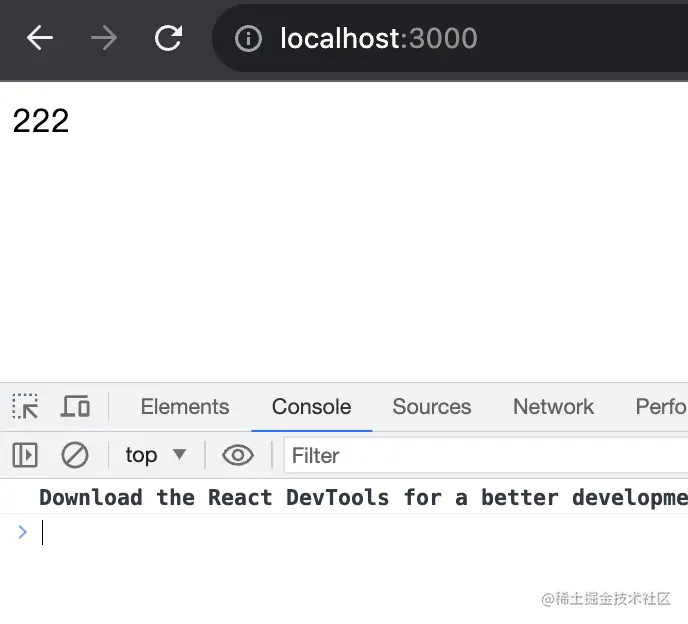Open the Sources tab

432,407
